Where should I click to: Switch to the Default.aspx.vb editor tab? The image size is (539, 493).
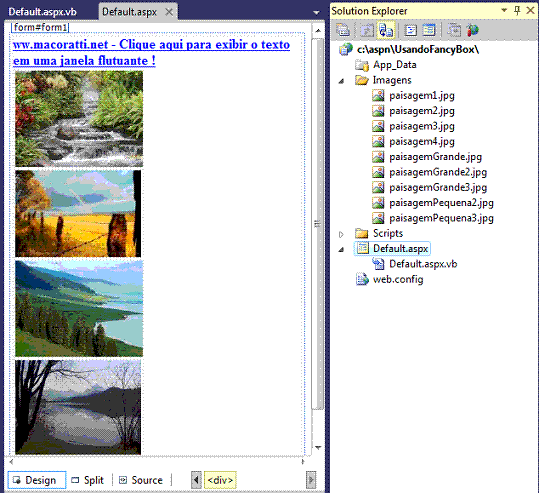[x=42, y=12]
